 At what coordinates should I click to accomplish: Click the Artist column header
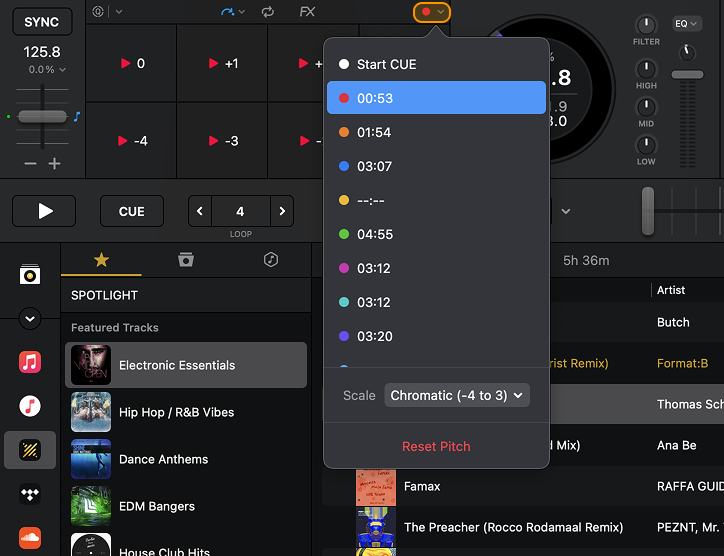click(x=671, y=290)
